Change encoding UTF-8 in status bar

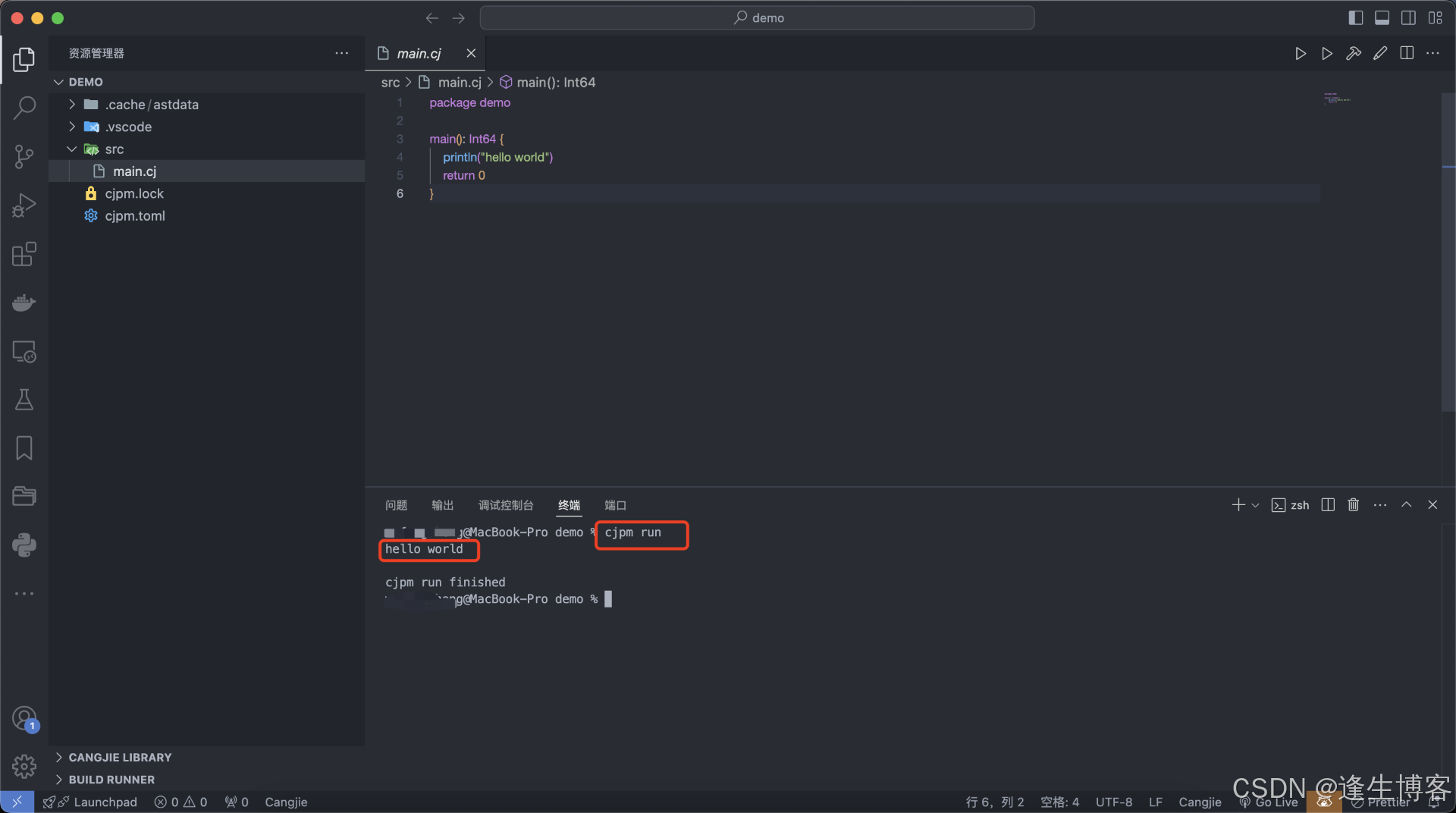click(x=1114, y=802)
